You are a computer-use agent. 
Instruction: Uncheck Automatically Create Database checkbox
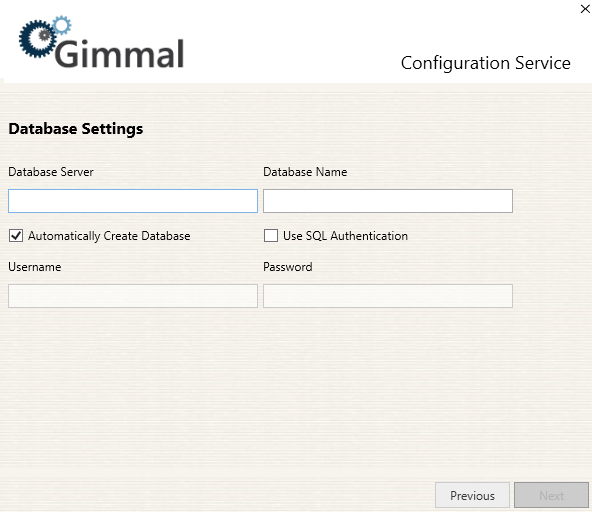pyautogui.click(x=16, y=236)
